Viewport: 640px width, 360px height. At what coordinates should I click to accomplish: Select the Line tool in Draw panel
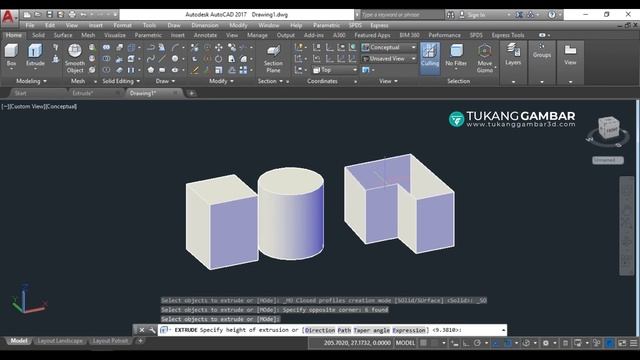(162, 59)
